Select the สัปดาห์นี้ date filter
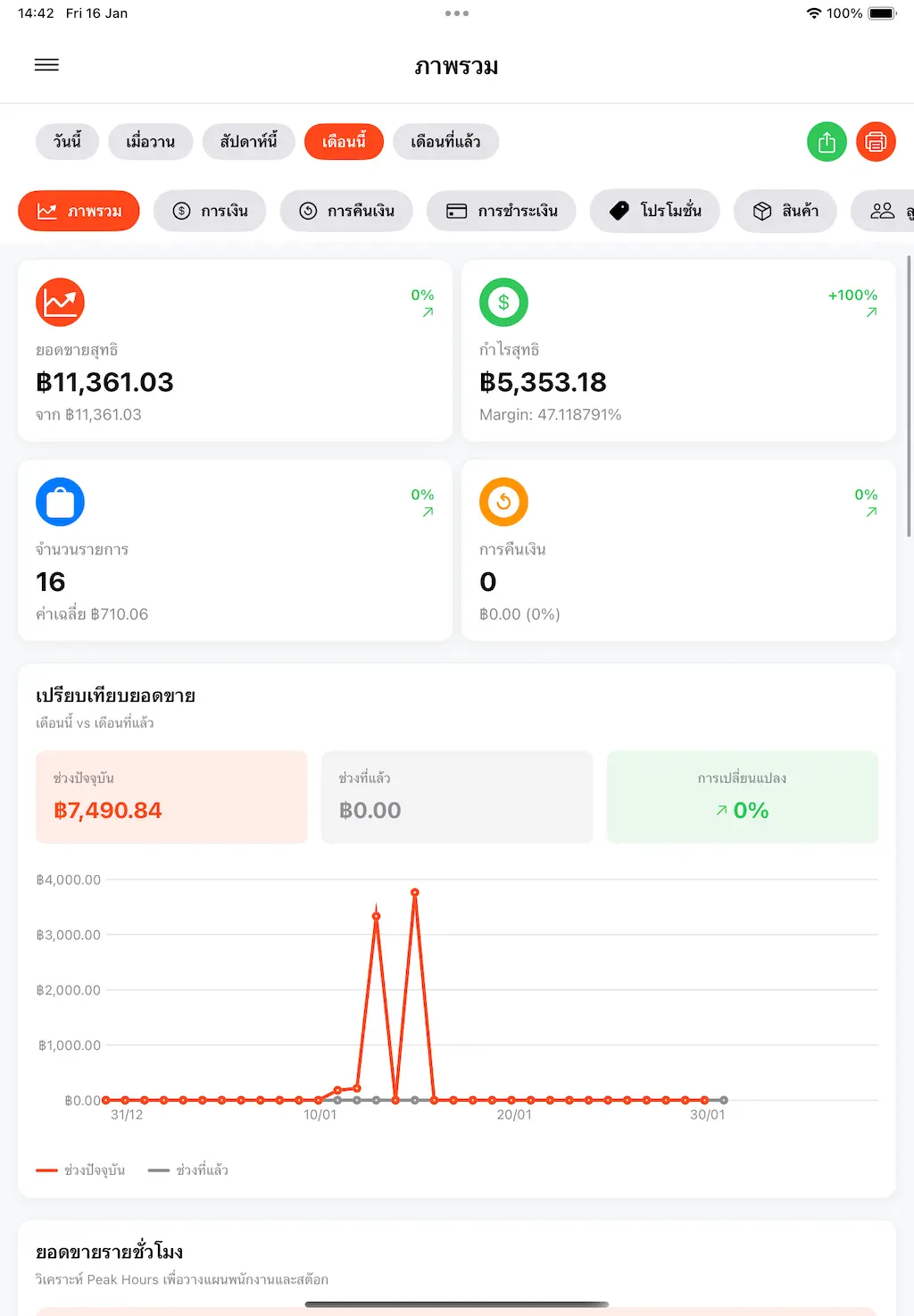Image resolution: width=914 pixels, height=1316 pixels. point(248,142)
